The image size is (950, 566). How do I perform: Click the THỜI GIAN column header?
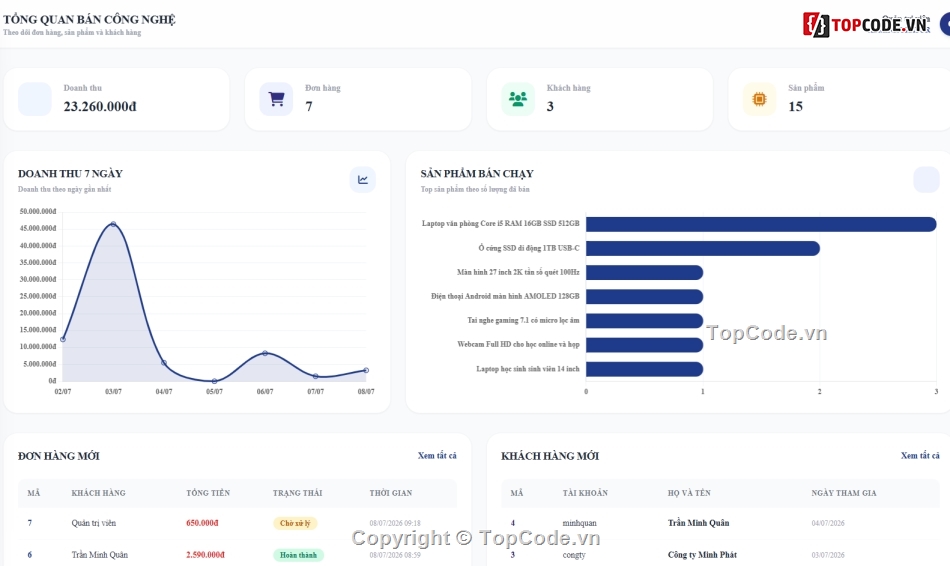click(x=391, y=493)
